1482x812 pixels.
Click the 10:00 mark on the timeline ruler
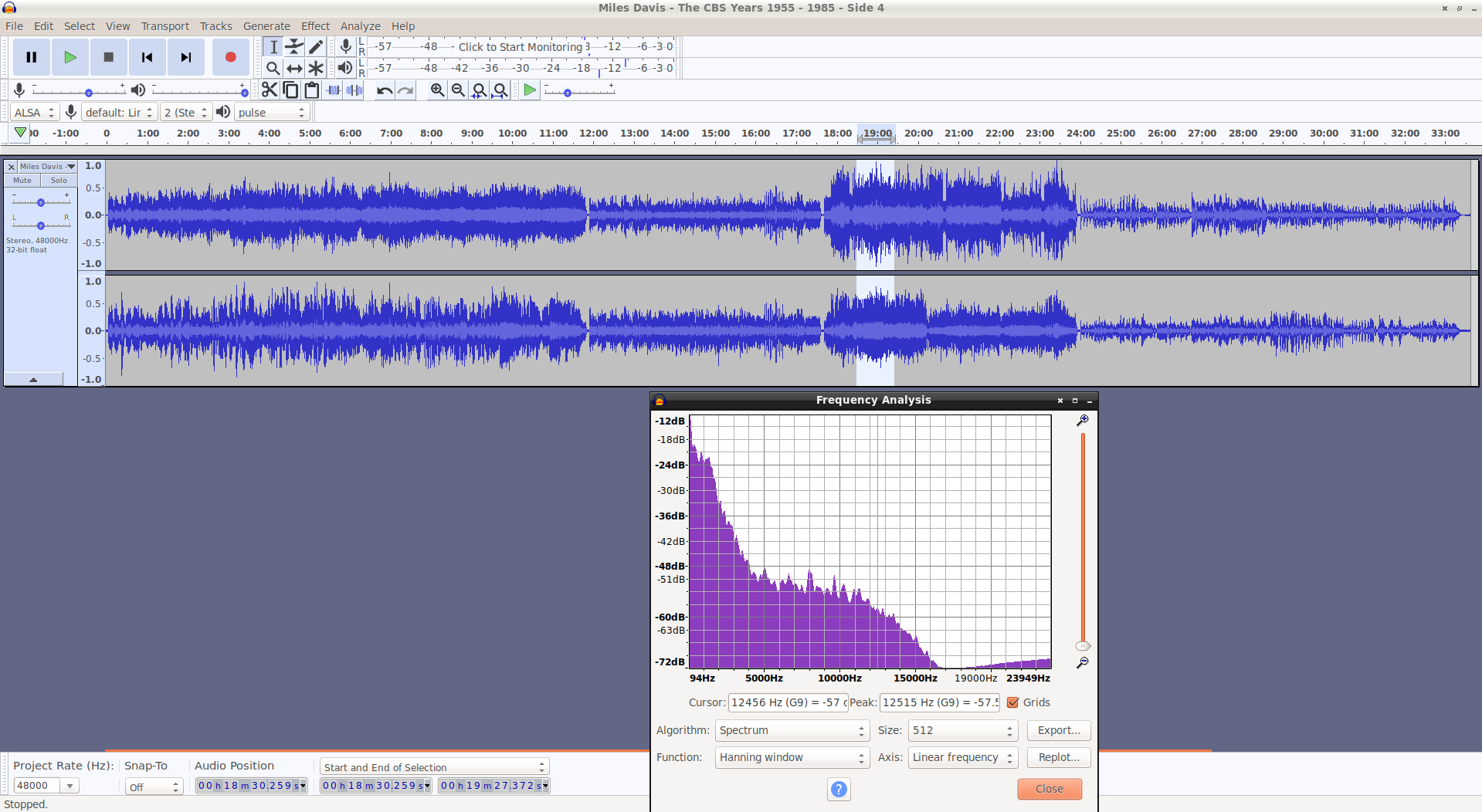point(512,134)
